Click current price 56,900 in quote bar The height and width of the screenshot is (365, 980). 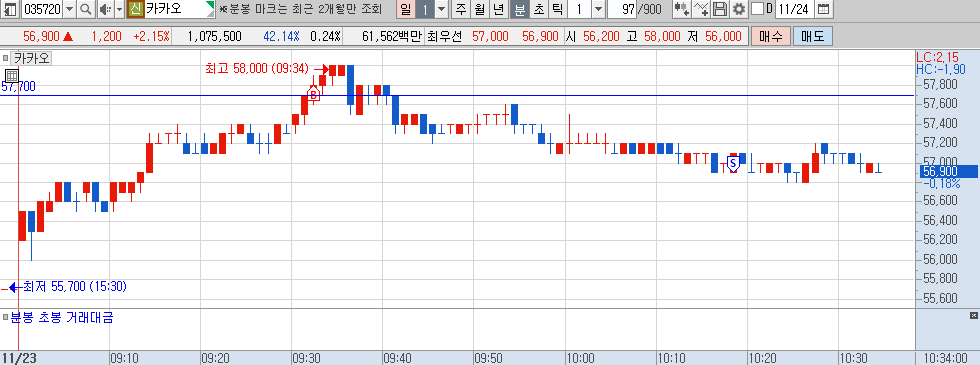[41, 36]
